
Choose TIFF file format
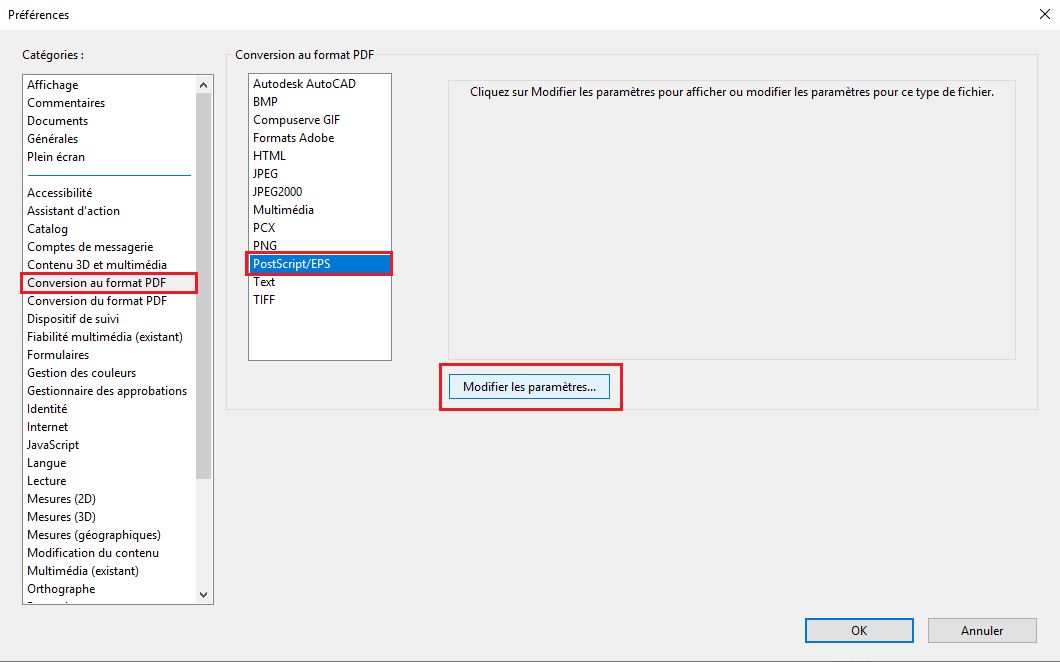coord(264,300)
